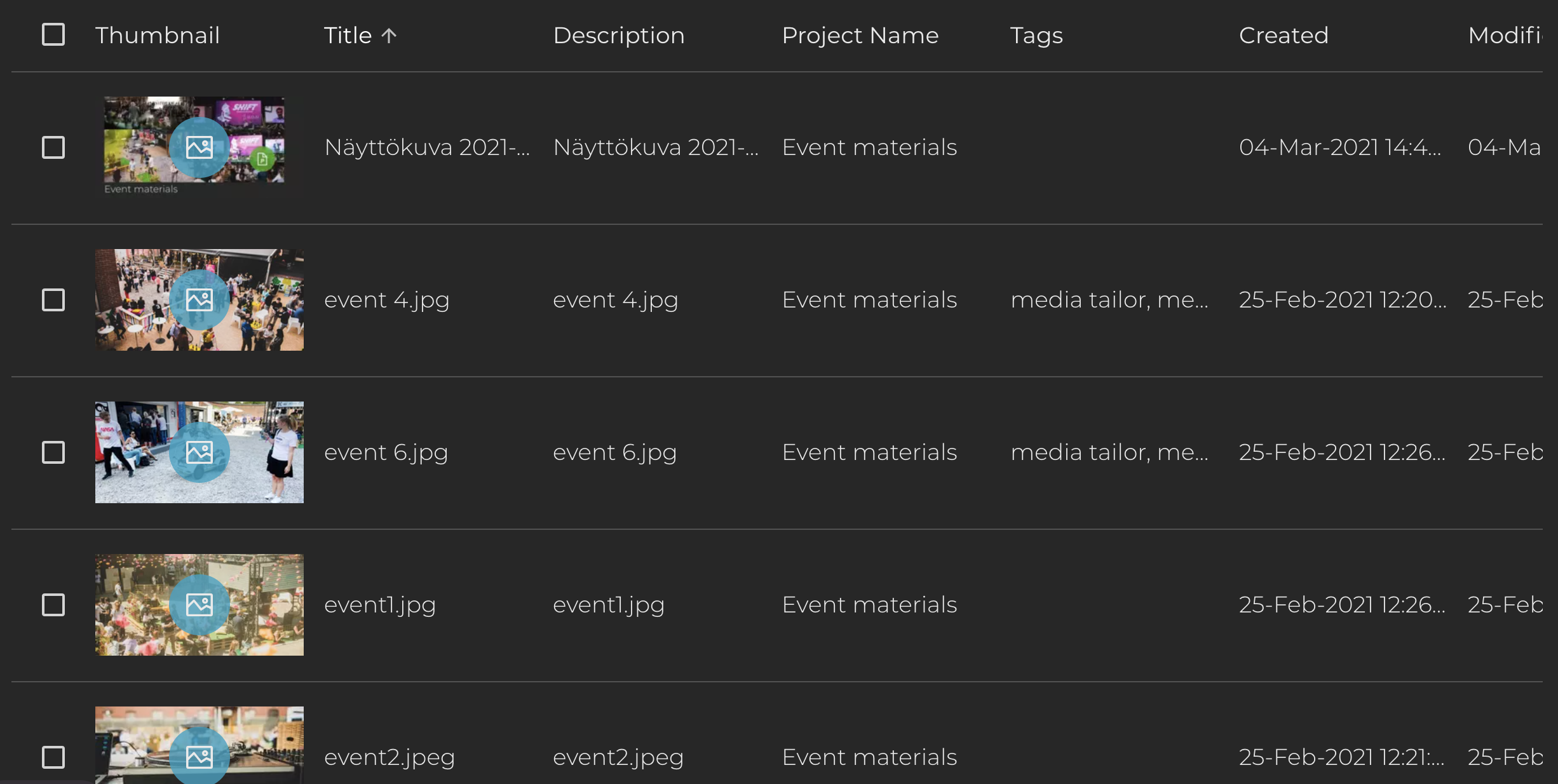Click image icon on event 4.jpg thumbnail
1558x784 pixels.
pyautogui.click(x=199, y=300)
